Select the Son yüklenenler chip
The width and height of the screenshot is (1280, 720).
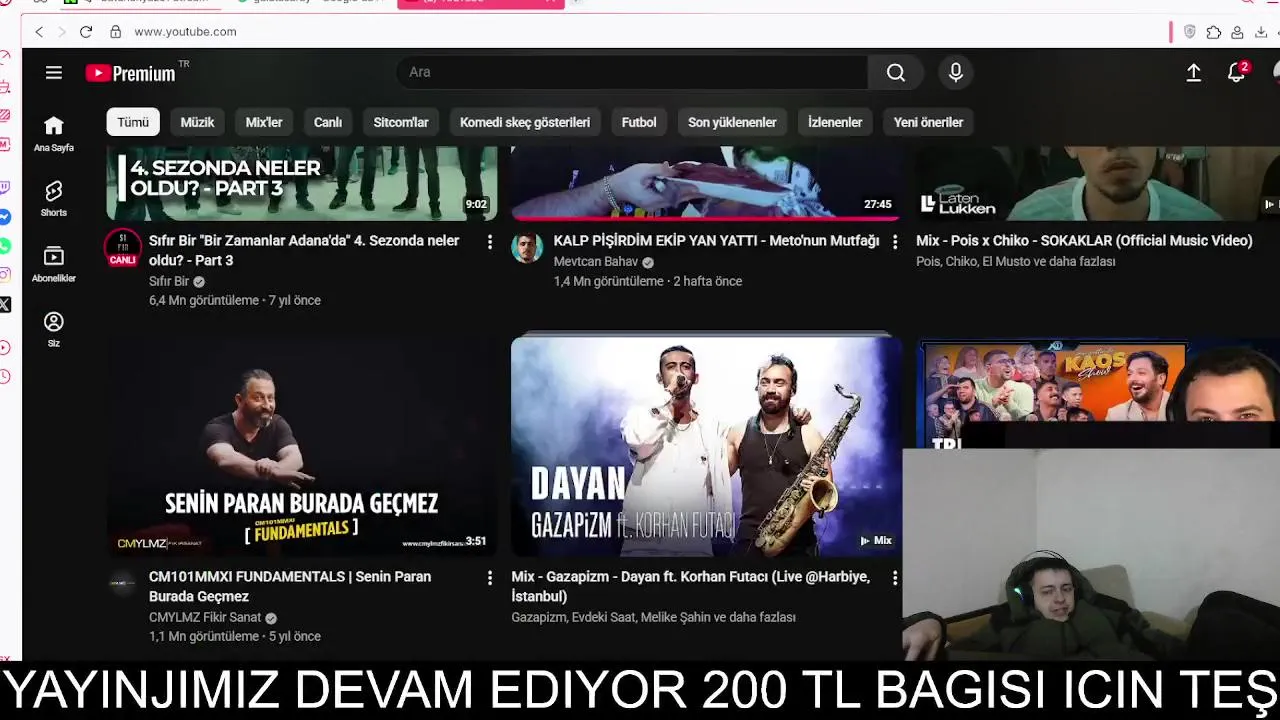pyautogui.click(x=732, y=122)
